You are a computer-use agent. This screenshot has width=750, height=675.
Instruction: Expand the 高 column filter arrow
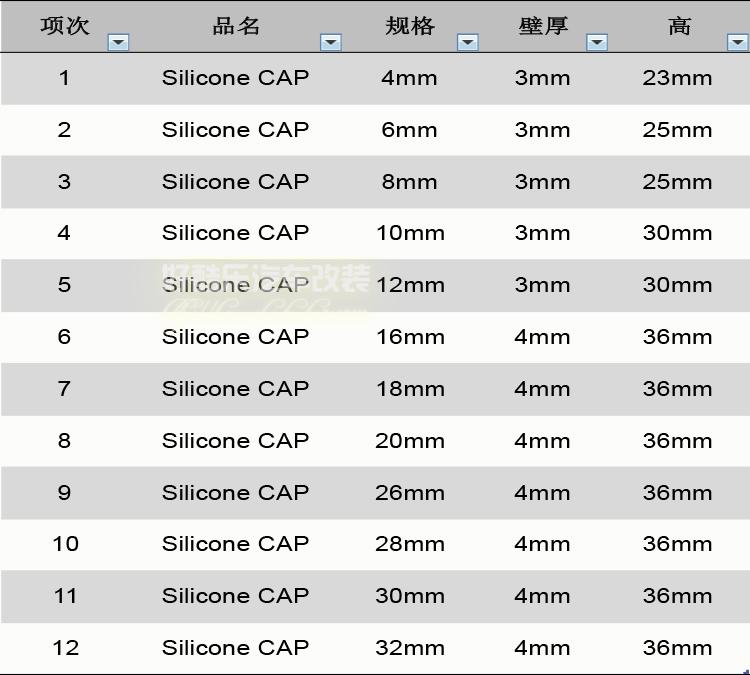click(x=737, y=42)
